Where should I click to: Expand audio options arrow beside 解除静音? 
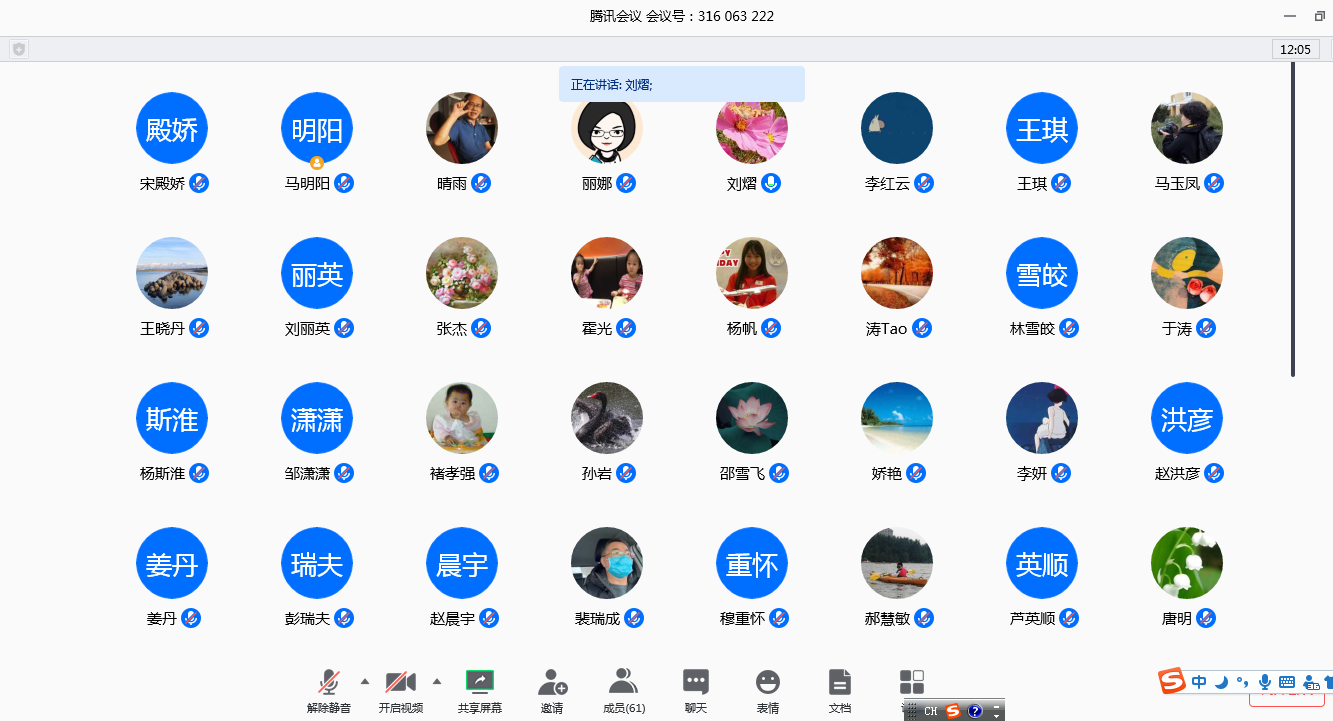[365, 681]
